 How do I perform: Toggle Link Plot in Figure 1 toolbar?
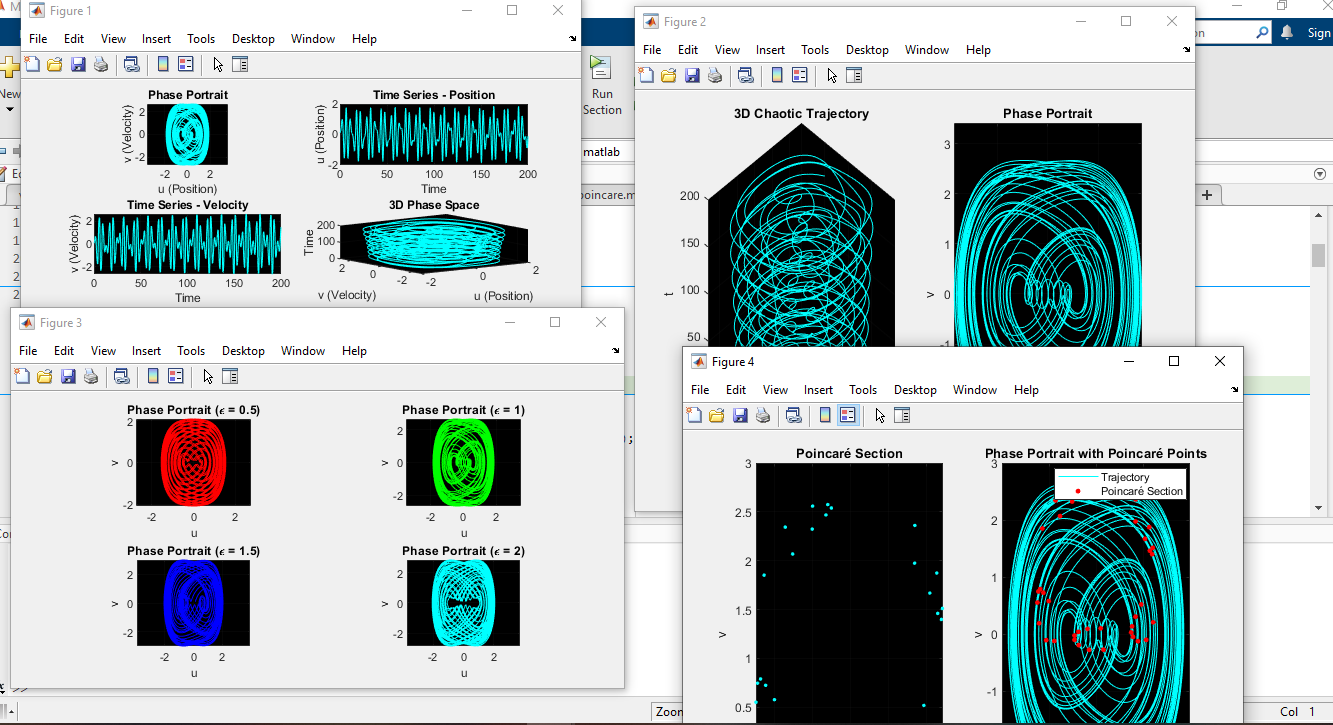[x=131, y=65]
